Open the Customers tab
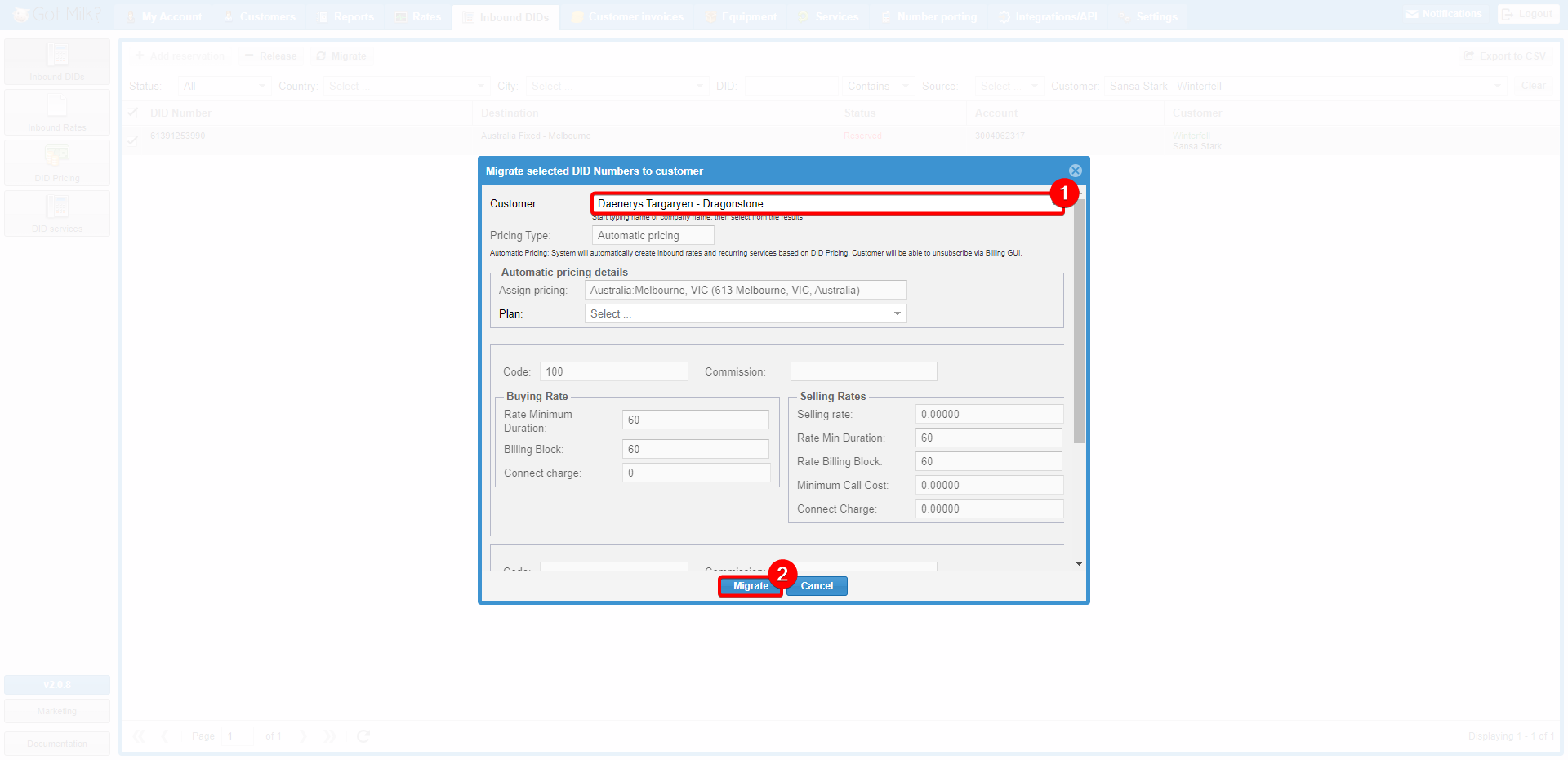 [260, 16]
